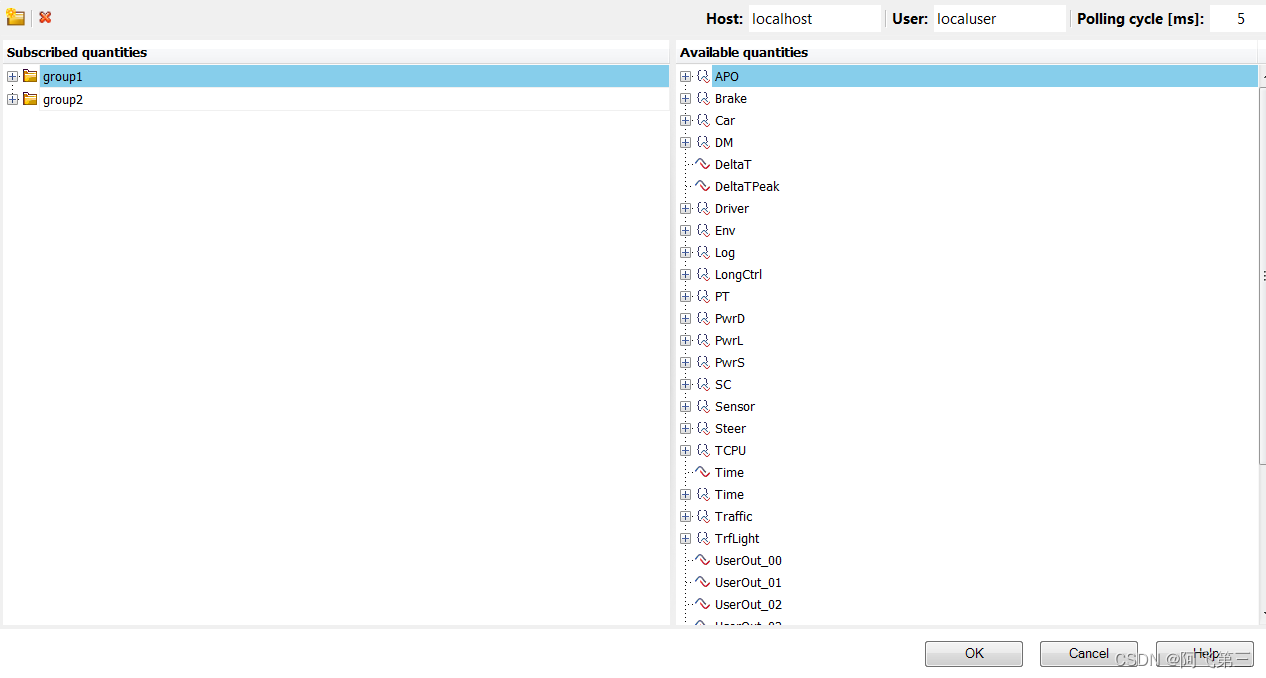
Task: Expand the APO tree node
Action: [686, 77]
